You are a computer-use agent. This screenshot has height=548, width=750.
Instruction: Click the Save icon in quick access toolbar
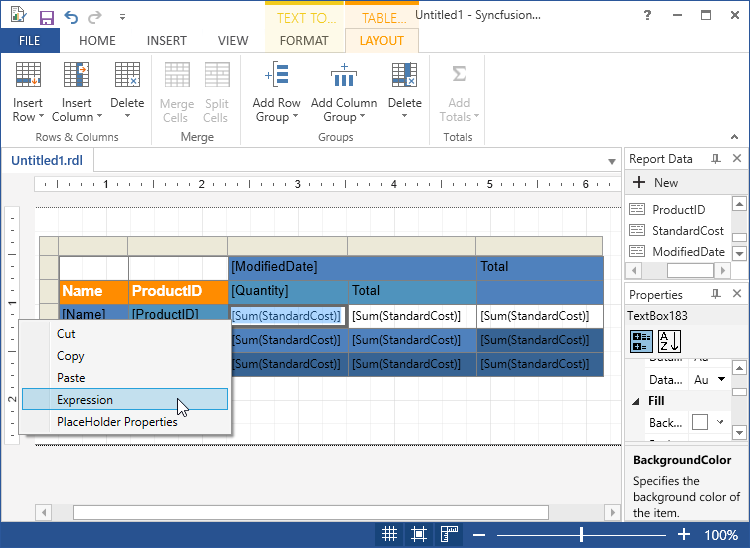point(47,17)
